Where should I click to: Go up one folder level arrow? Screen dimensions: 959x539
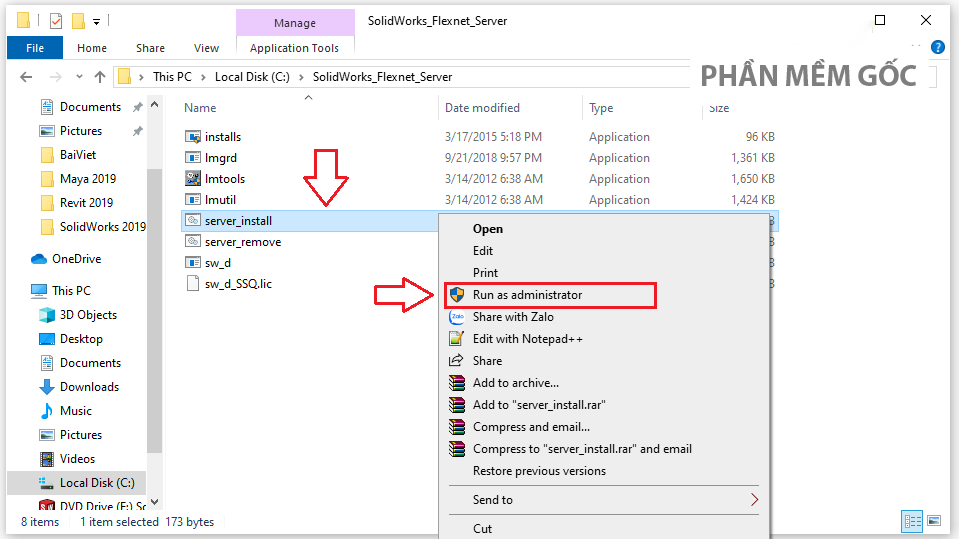(x=100, y=77)
